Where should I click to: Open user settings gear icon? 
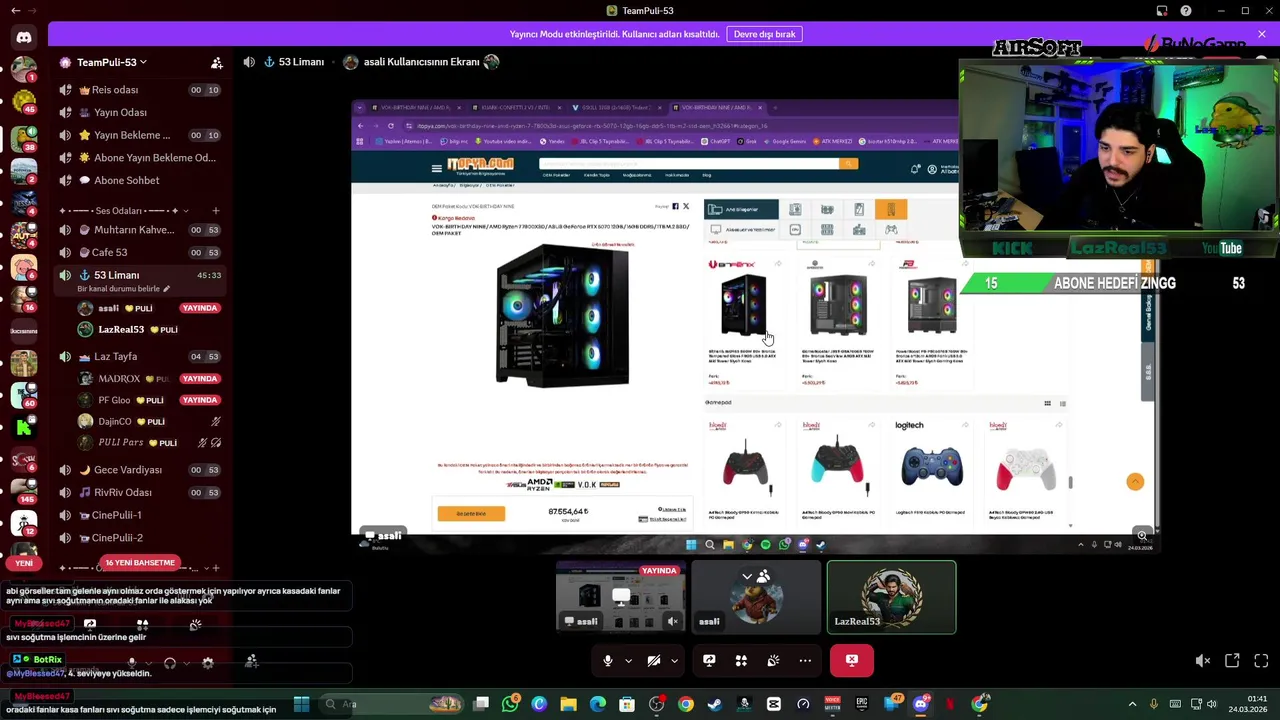[208, 662]
